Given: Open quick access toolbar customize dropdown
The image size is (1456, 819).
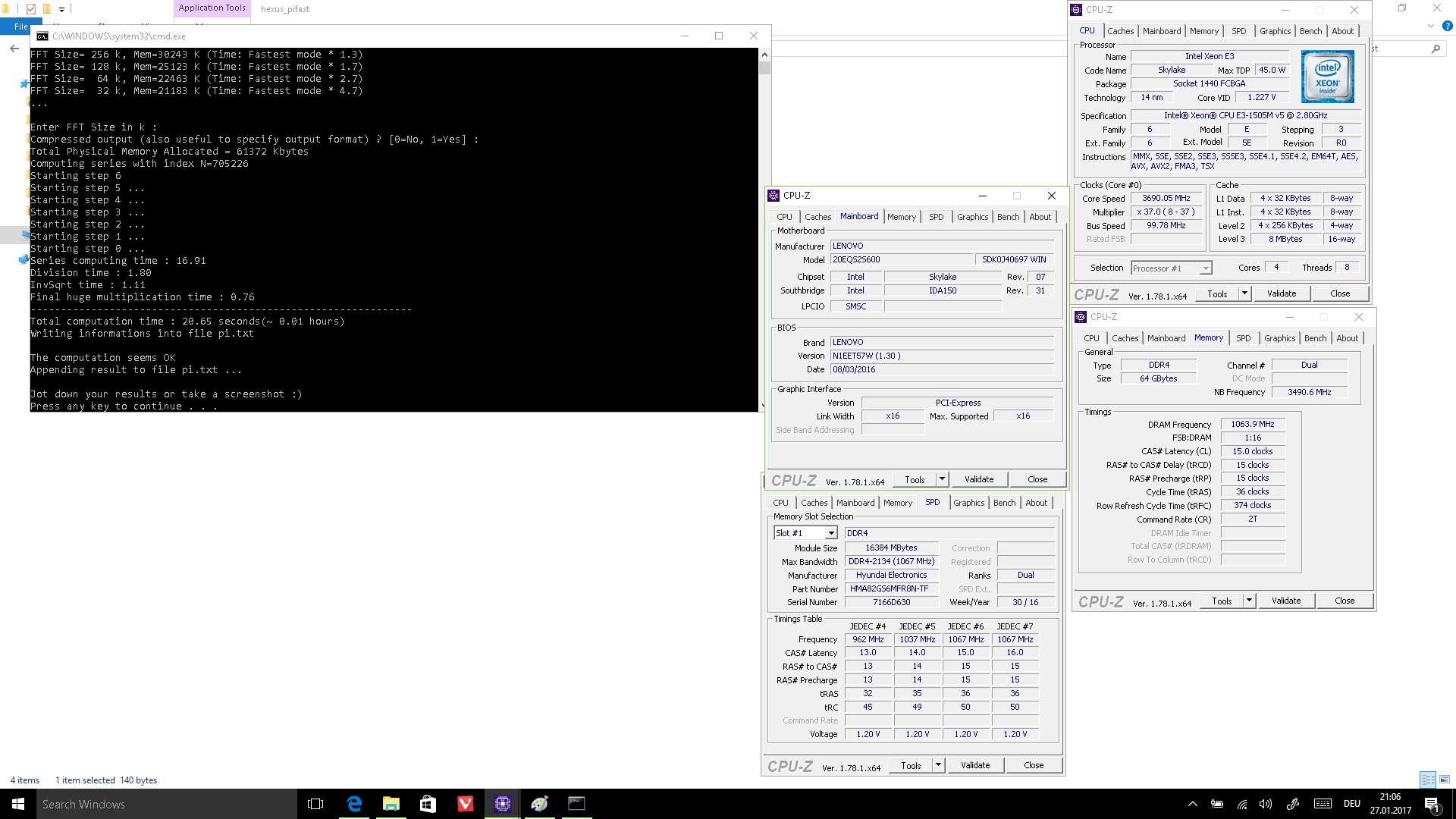Looking at the screenshot, I should pyautogui.click(x=62, y=9).
